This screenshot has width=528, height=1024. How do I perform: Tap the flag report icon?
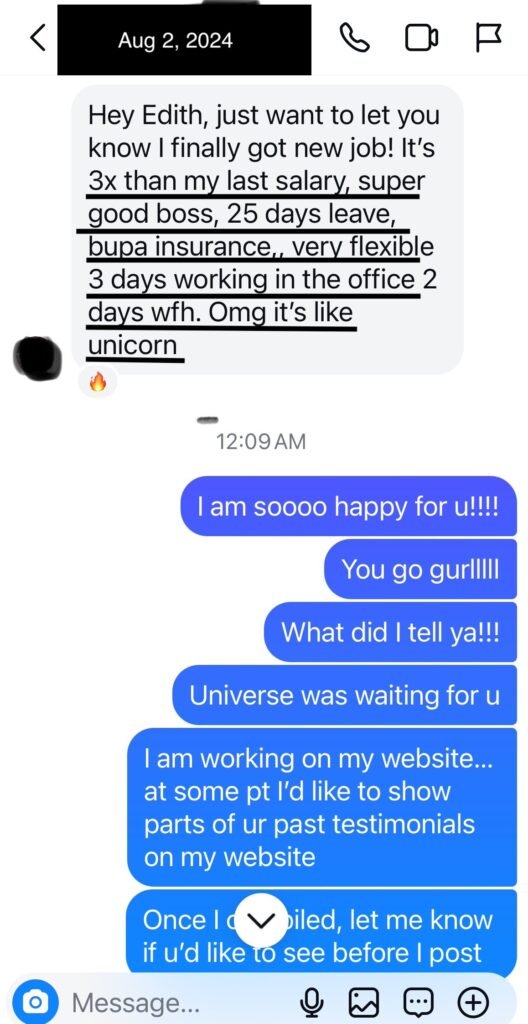click(487, 39)
